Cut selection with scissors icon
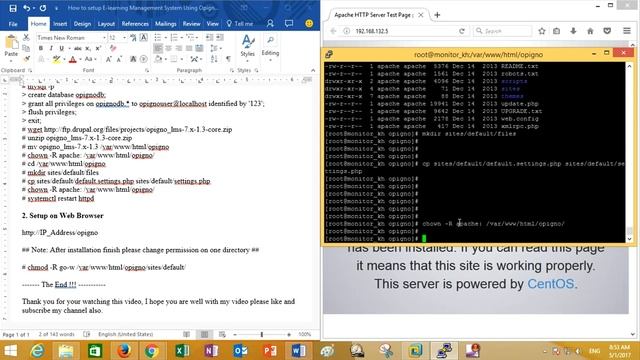640x360 pixels. coord(27,38)
